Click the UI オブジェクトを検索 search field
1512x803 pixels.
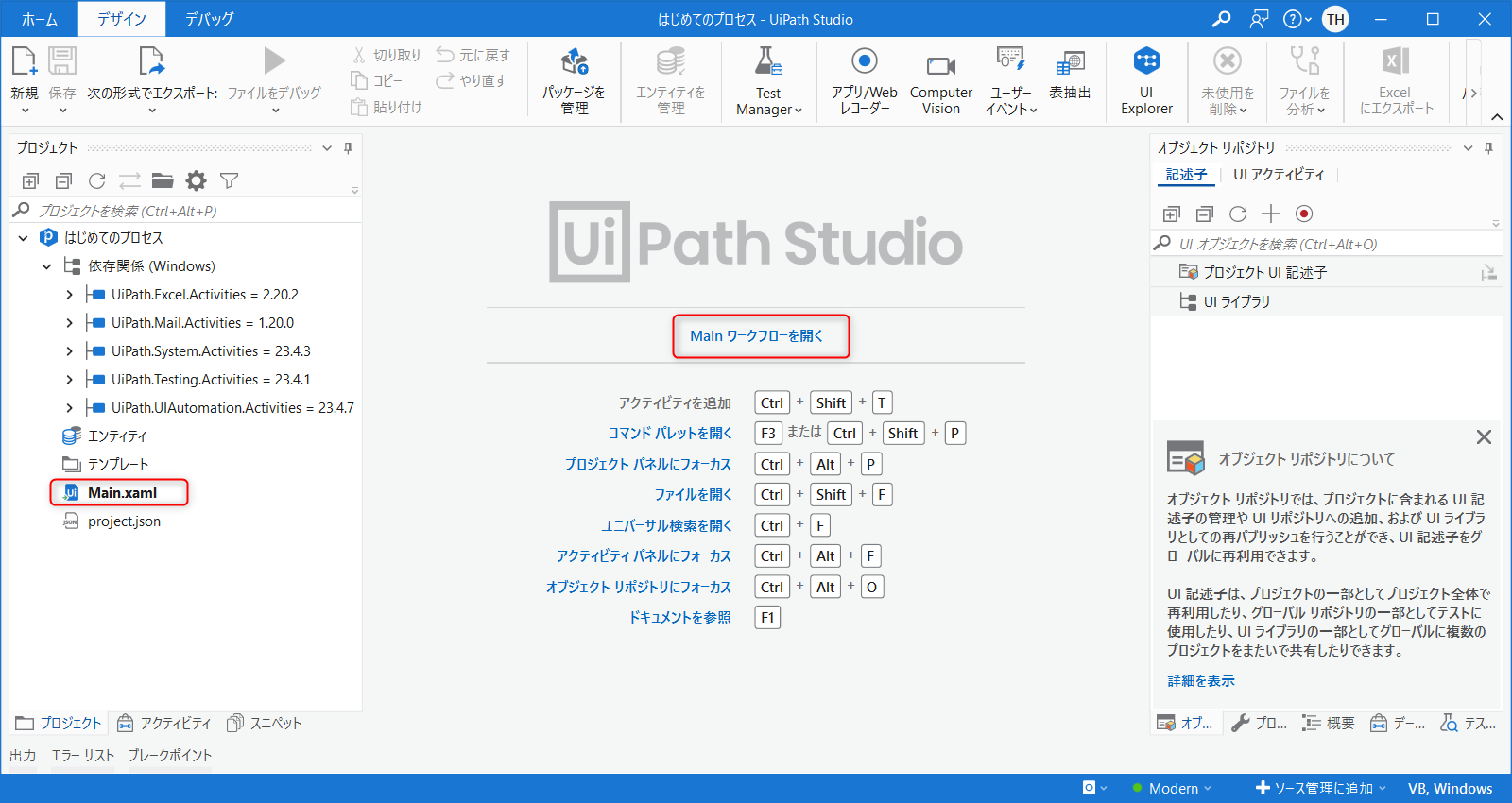pyautogui.click(x=1326, y=244)
